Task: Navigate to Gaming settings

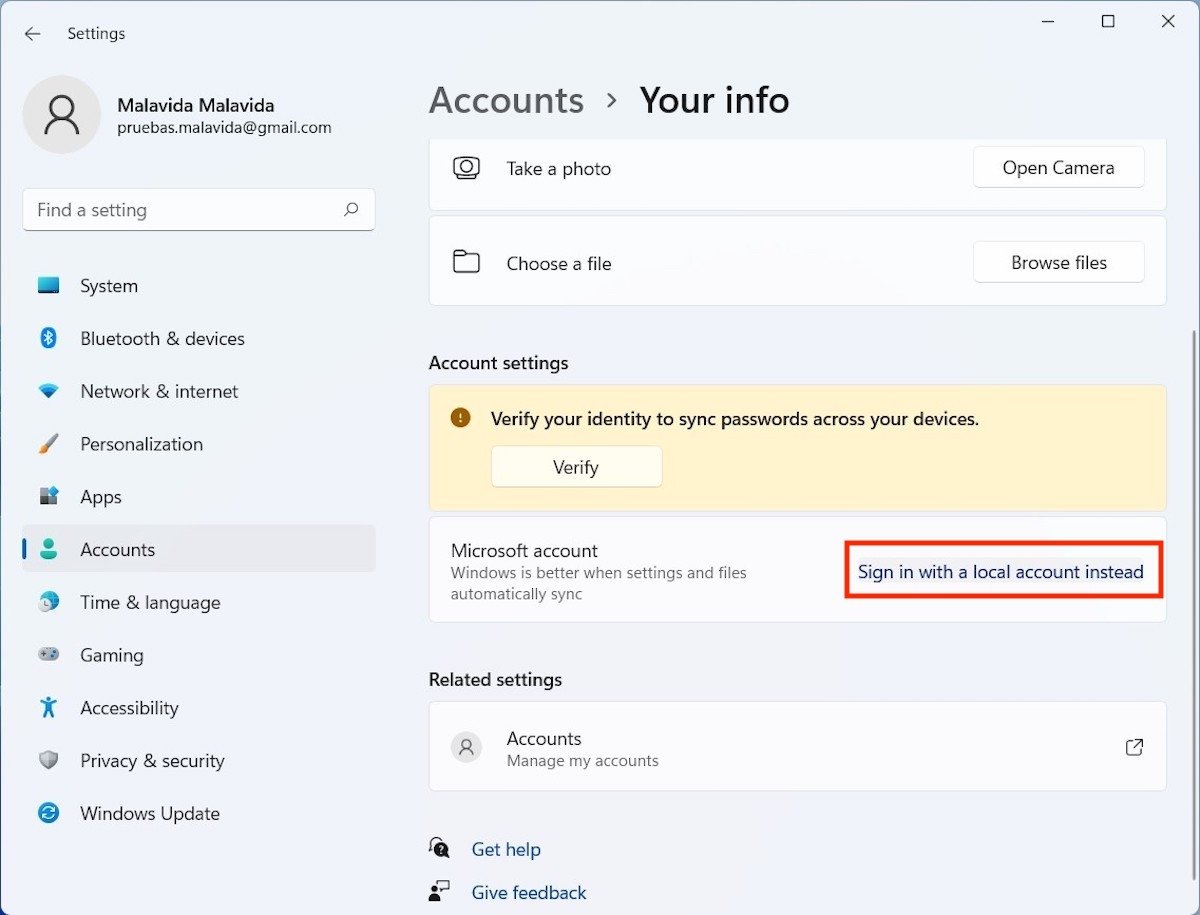Action: click(112, 655)
